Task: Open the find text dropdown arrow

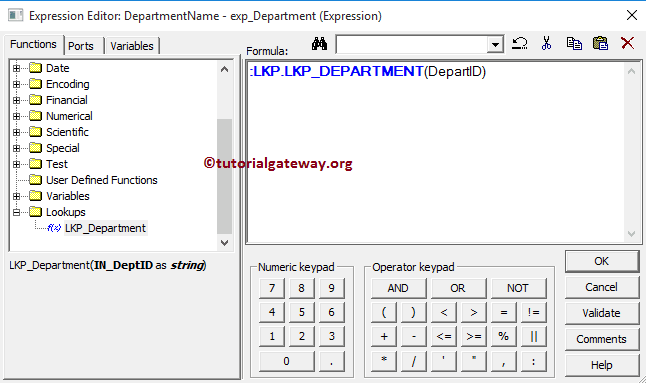Action: (x=495, y=44)
